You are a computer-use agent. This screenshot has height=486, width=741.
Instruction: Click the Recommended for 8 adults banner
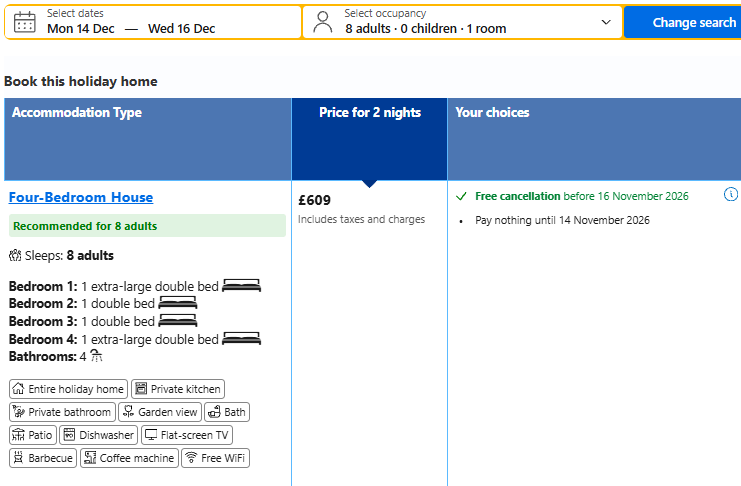click(x=147, y=226)
